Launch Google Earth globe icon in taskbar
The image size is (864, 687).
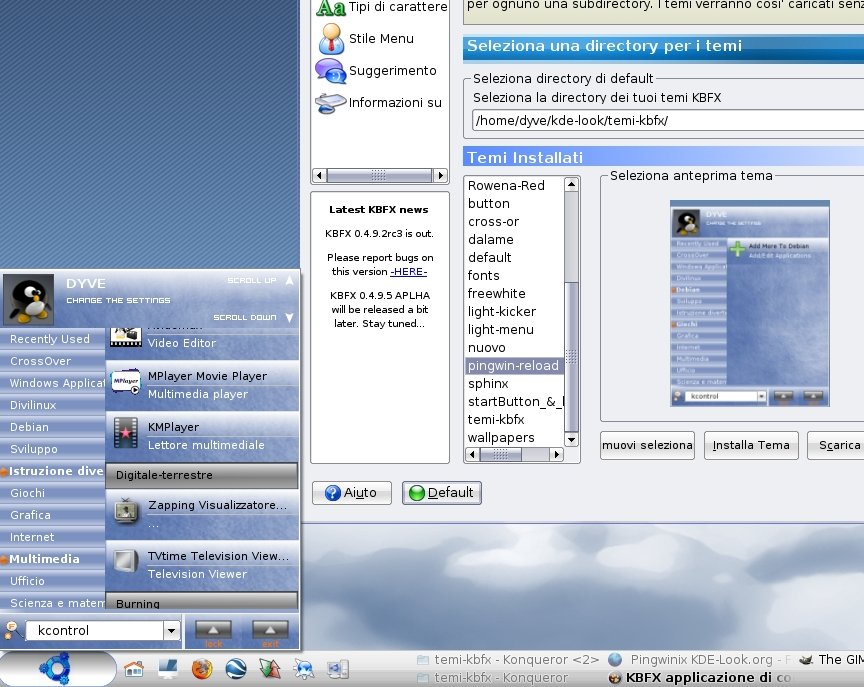click(236, 669)
